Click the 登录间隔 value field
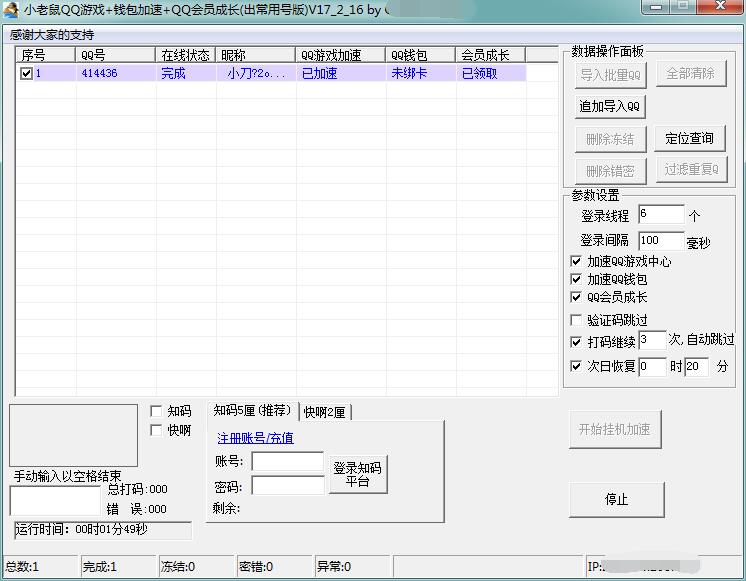746x581 pixels. [x=661, y=241]
